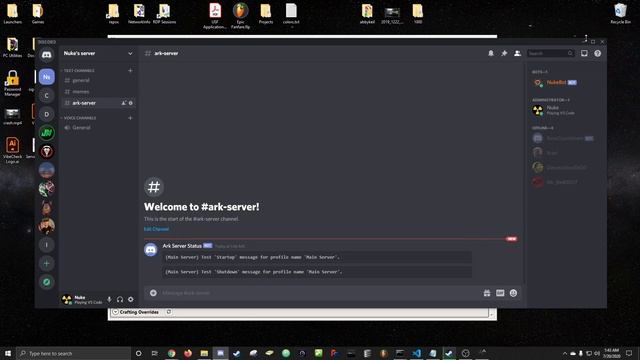Open Explore Public Servers compass icon
The width and height of the screenshot is (640, 360).
click(x=47, y=282)
